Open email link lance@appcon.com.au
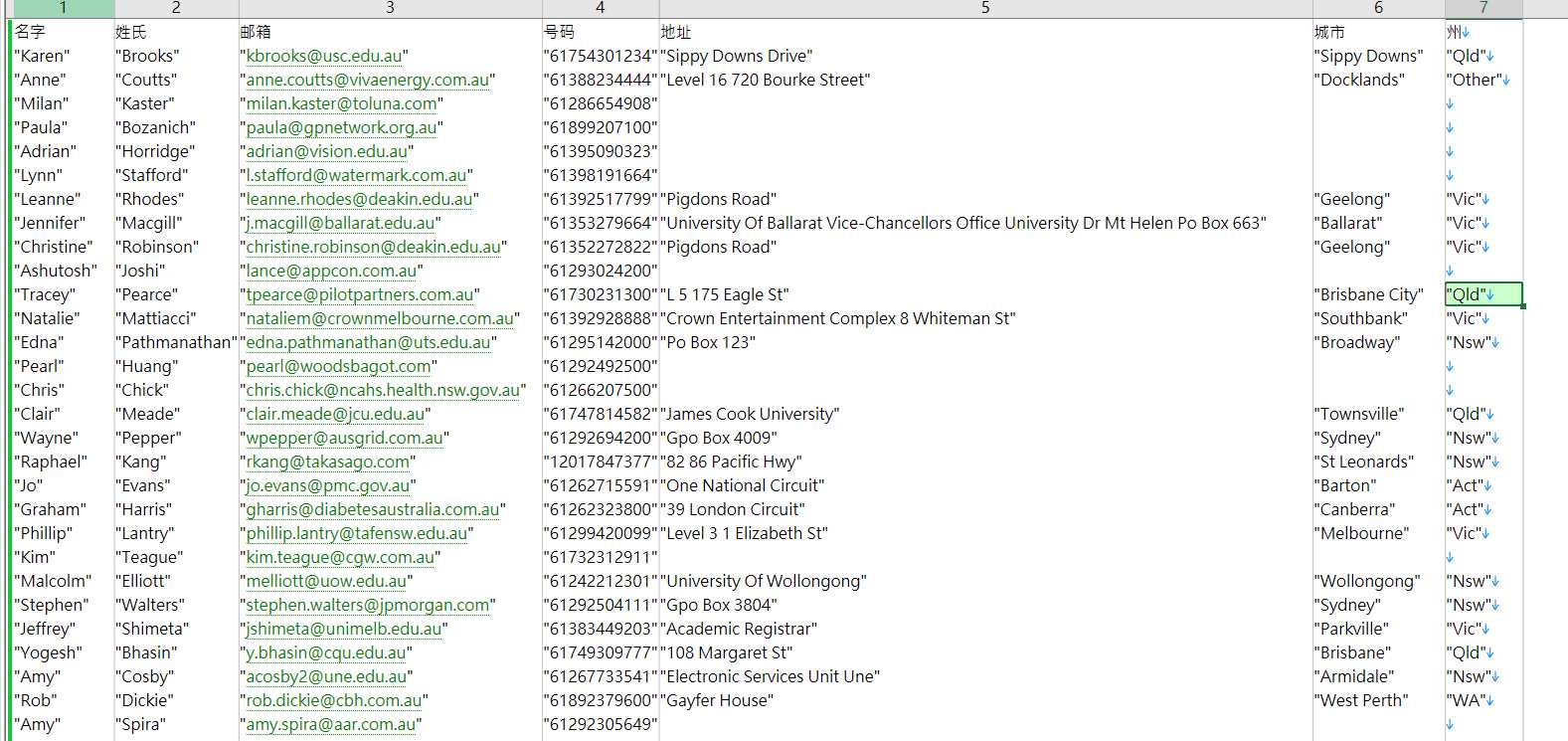 (331, 271)
